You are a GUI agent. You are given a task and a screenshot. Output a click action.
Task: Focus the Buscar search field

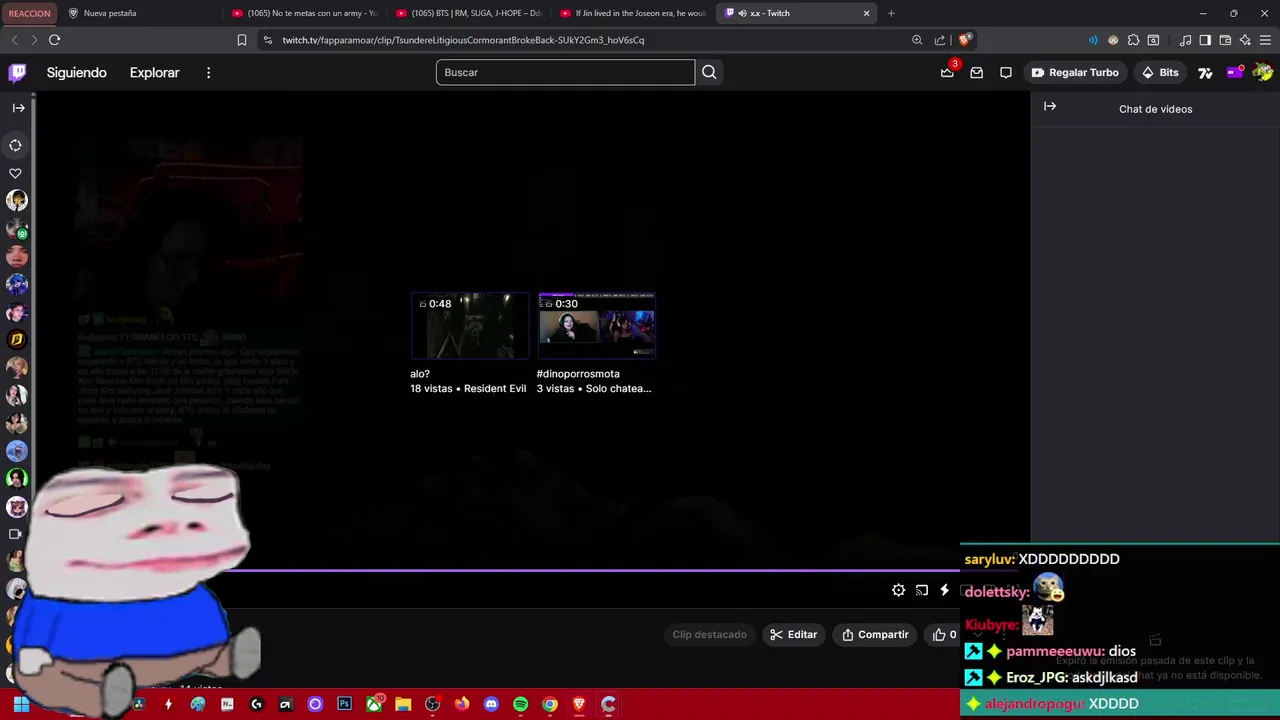[565, 72]
